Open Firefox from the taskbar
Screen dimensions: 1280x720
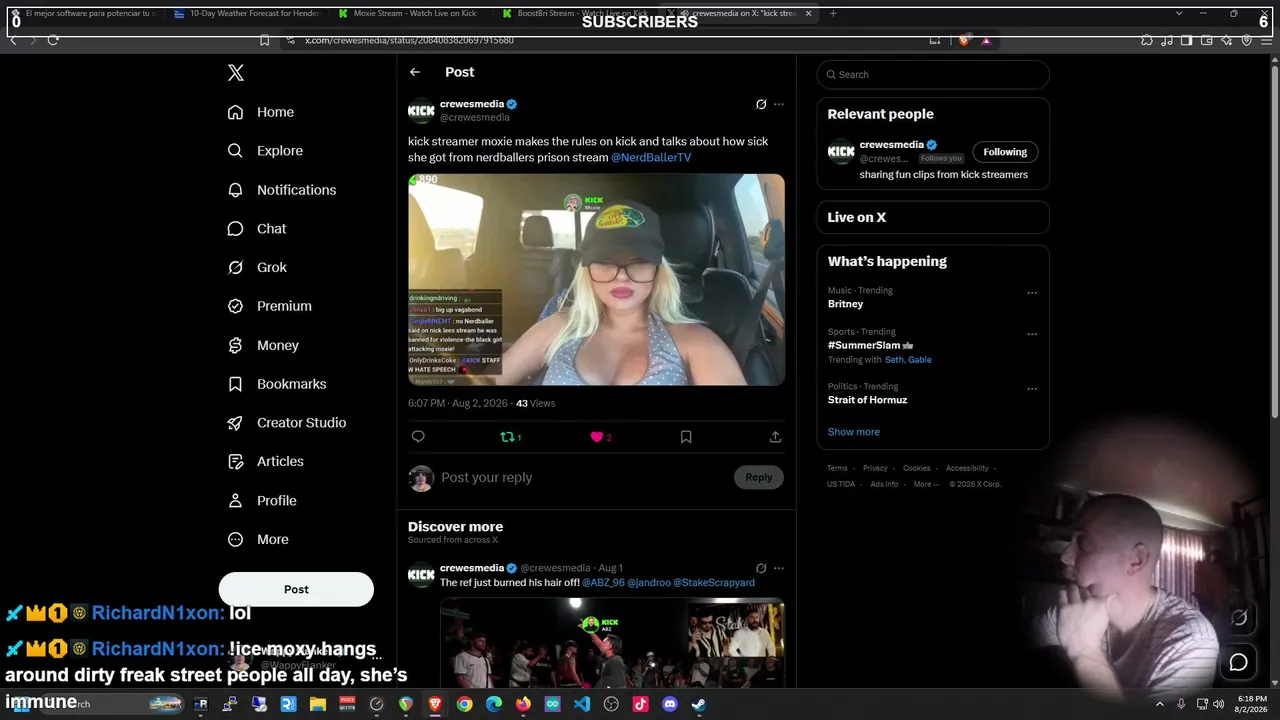pyautogui.click(x=523, y=704)
